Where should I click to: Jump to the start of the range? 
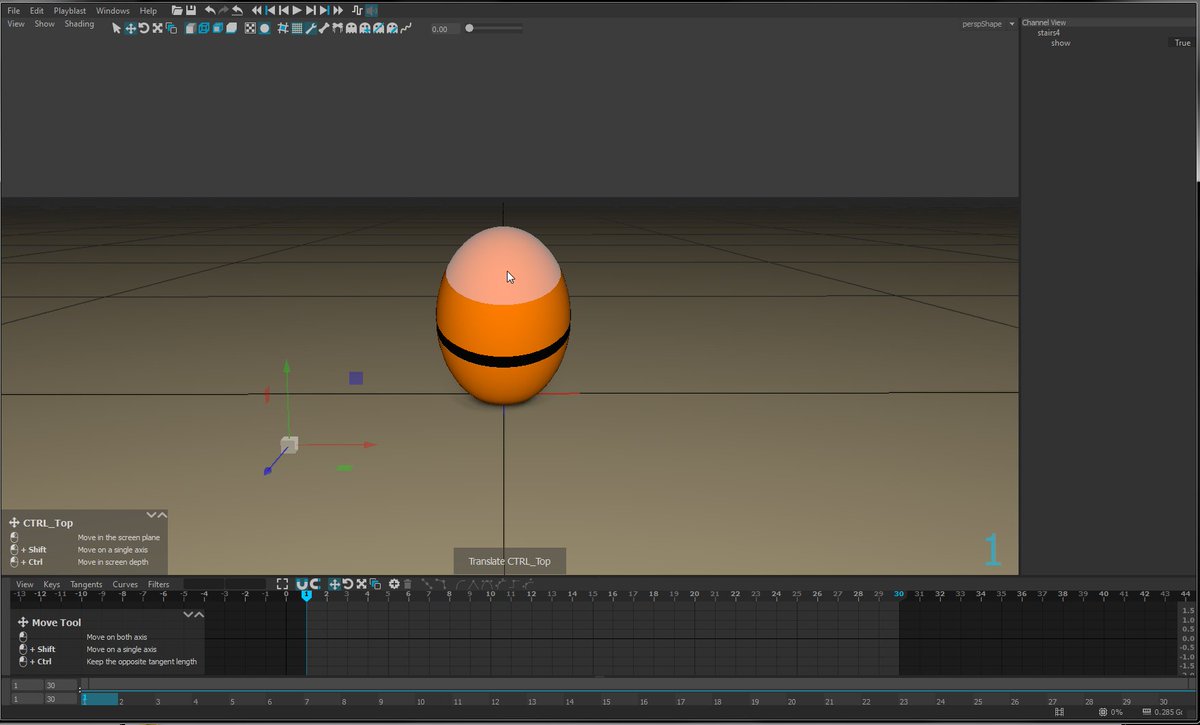point(270,10)
